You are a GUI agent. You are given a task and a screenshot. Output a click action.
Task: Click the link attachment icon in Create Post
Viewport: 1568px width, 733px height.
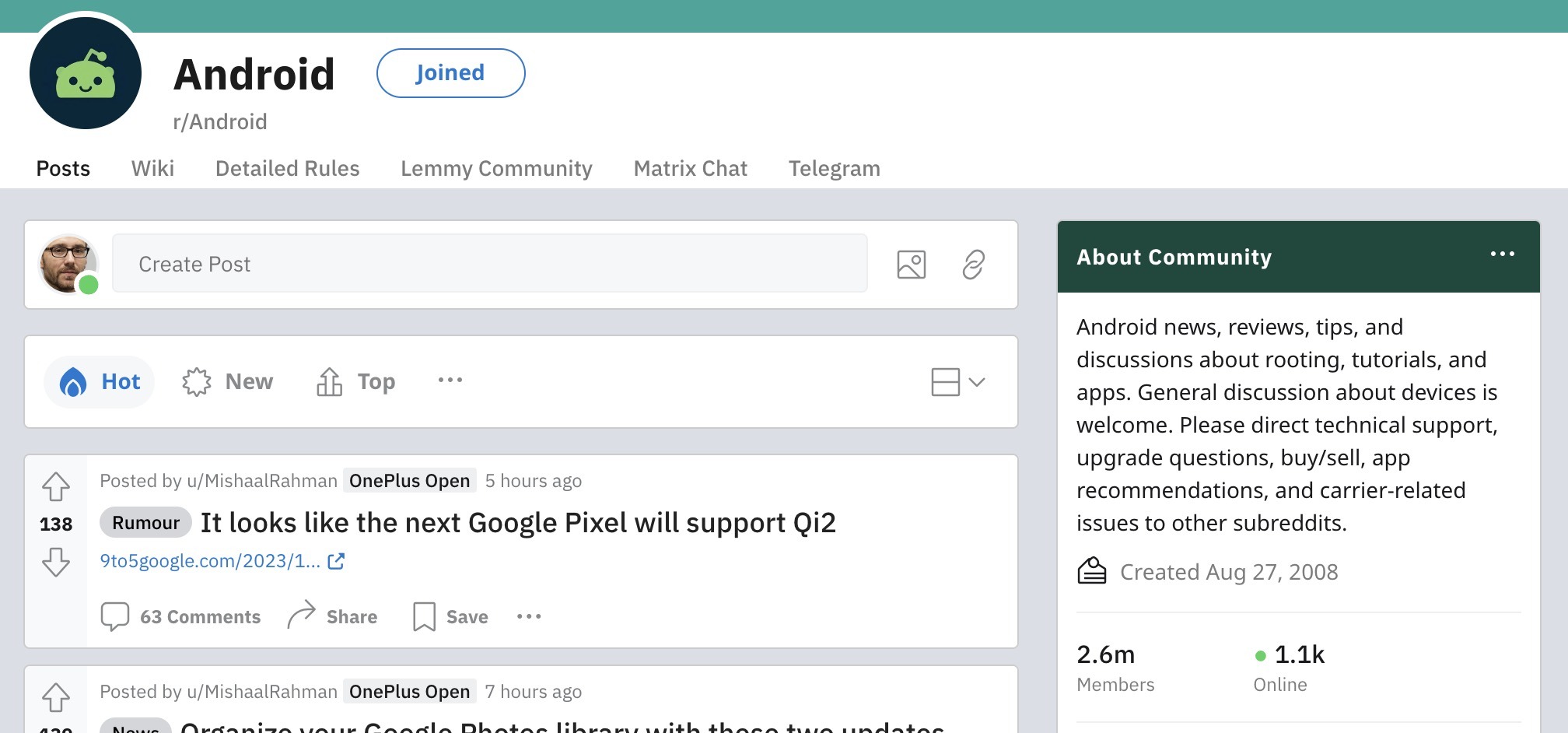pyautogui.click(x=973, y=265)
